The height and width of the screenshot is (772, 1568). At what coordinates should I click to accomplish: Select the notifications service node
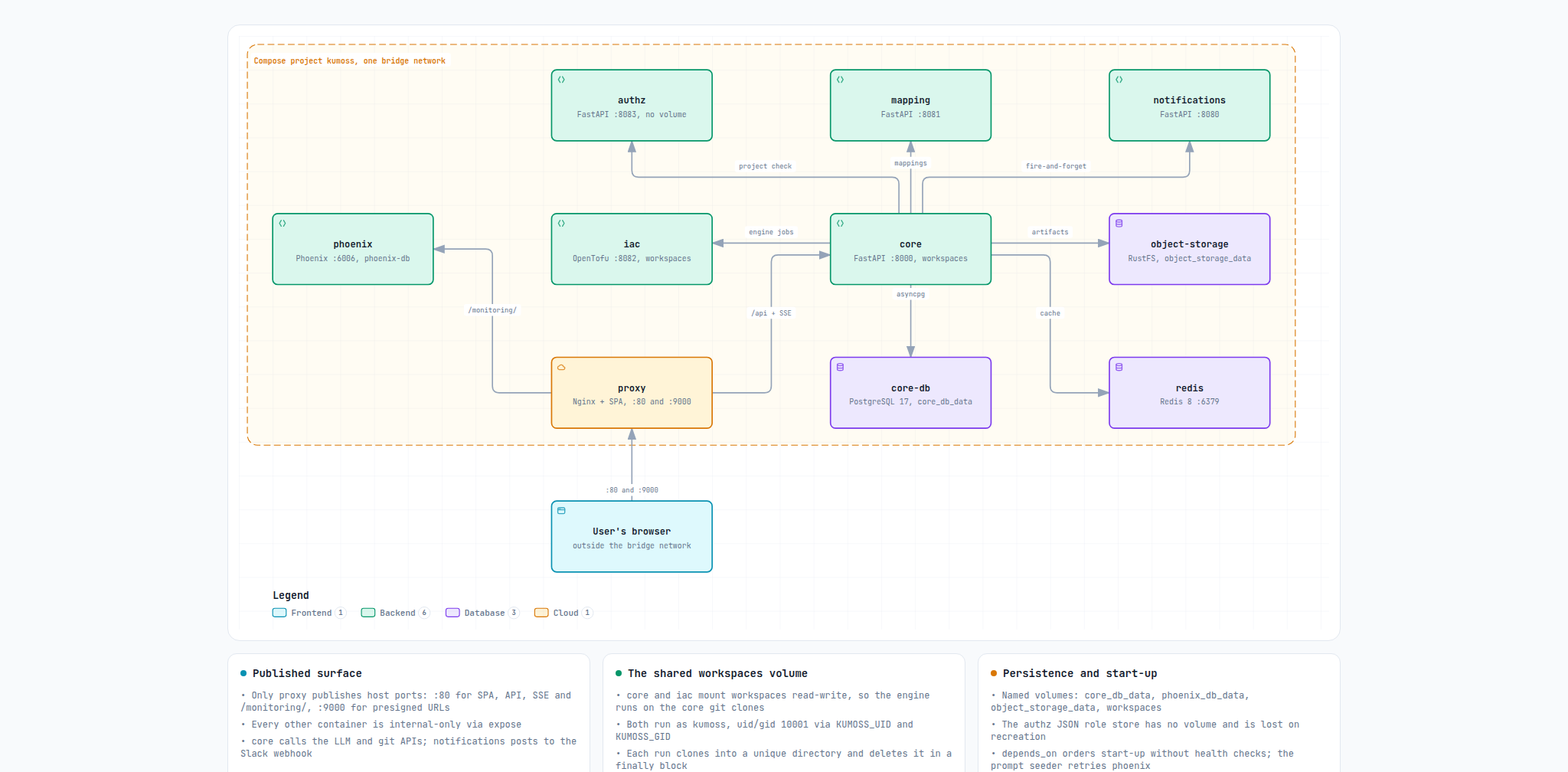coord(1189,106)
